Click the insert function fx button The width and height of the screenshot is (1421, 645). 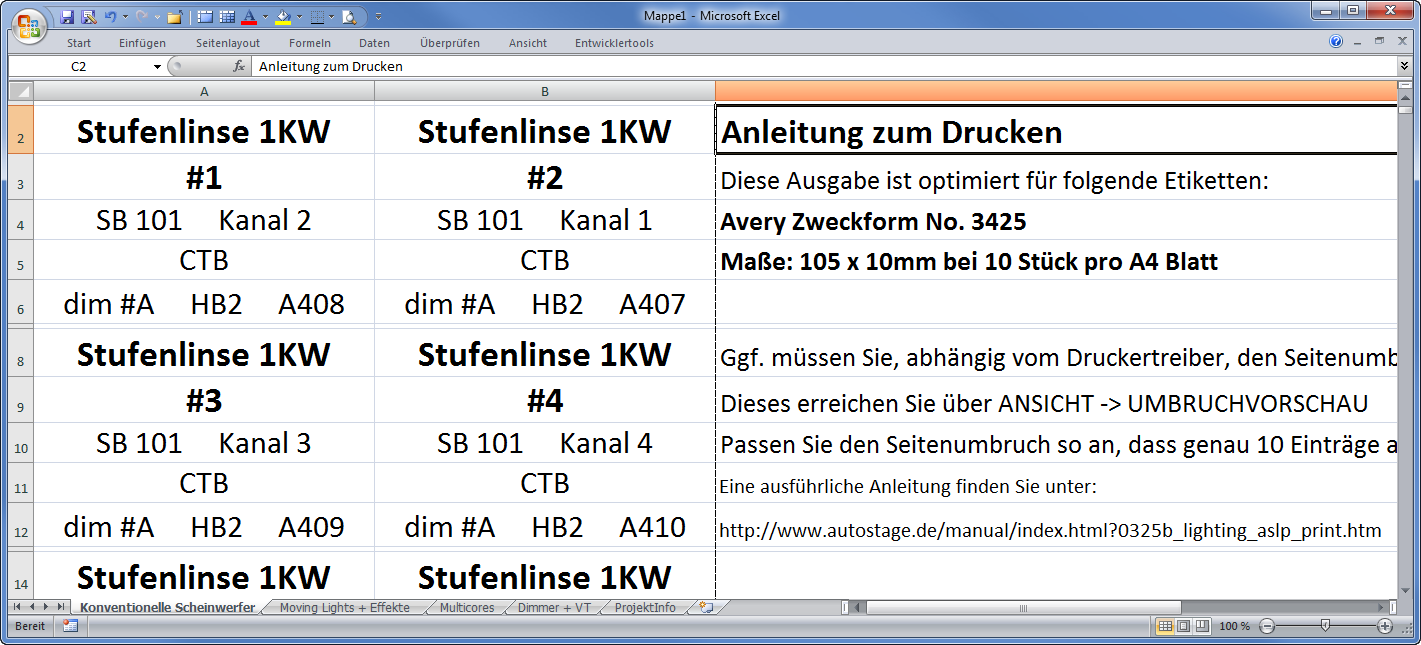tap(239, 67)
